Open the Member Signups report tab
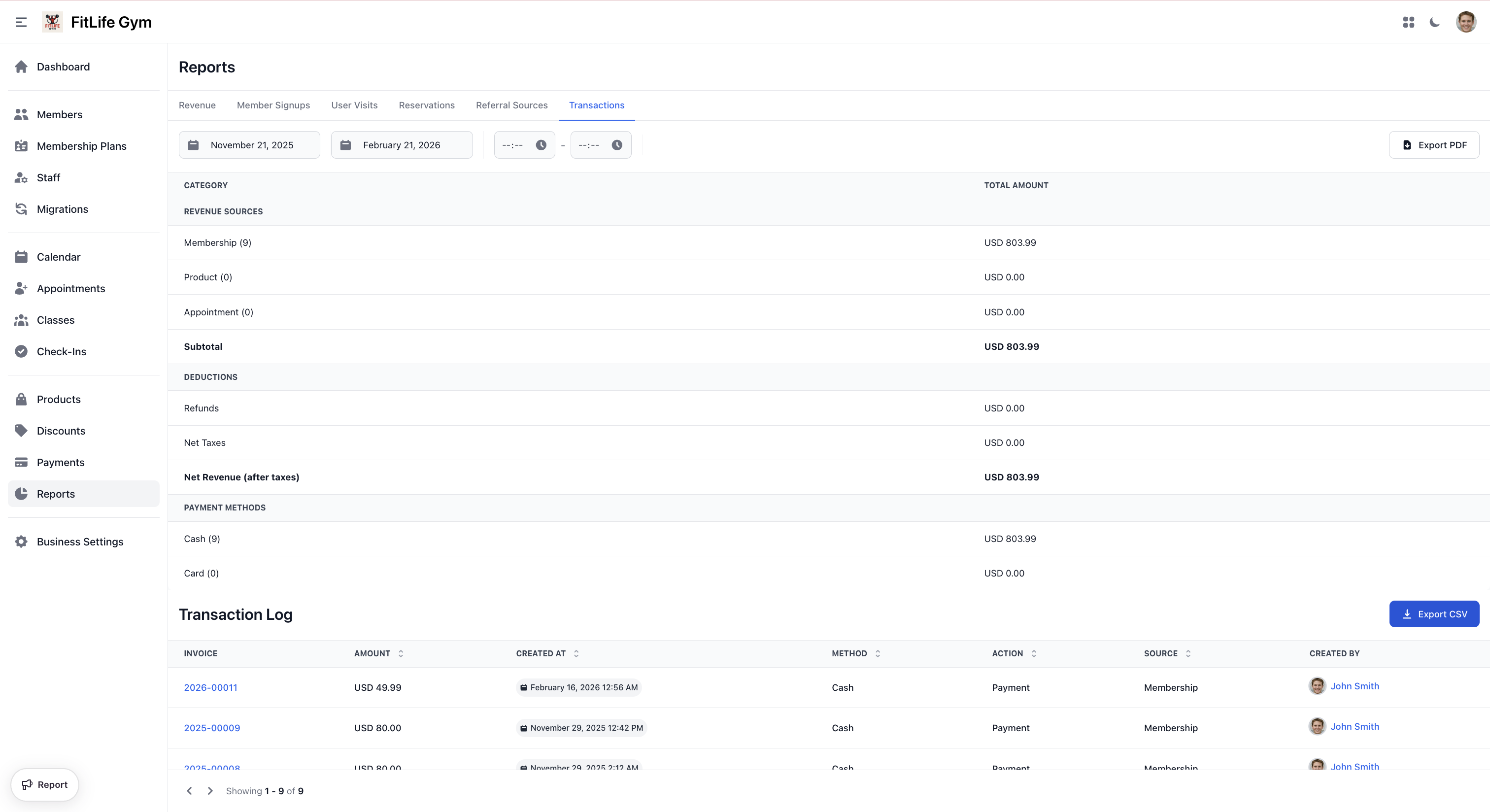Screen dimensions: 1490x812 coord(273,105)
